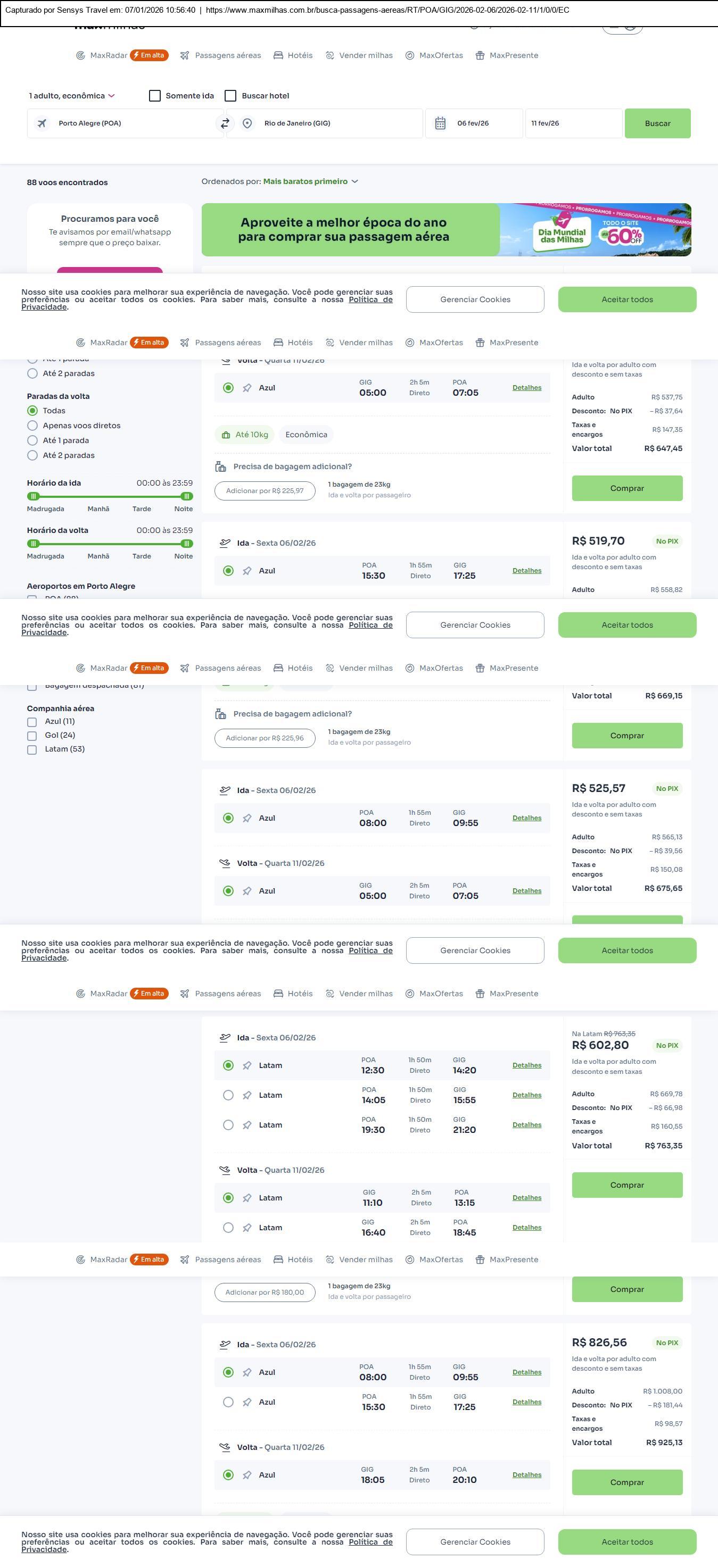The height and width of the screenshot is (1568, 718).
Task: Enable the Gol airline filter checkbox
Action: pyautogui.click(x=32, y=735)
